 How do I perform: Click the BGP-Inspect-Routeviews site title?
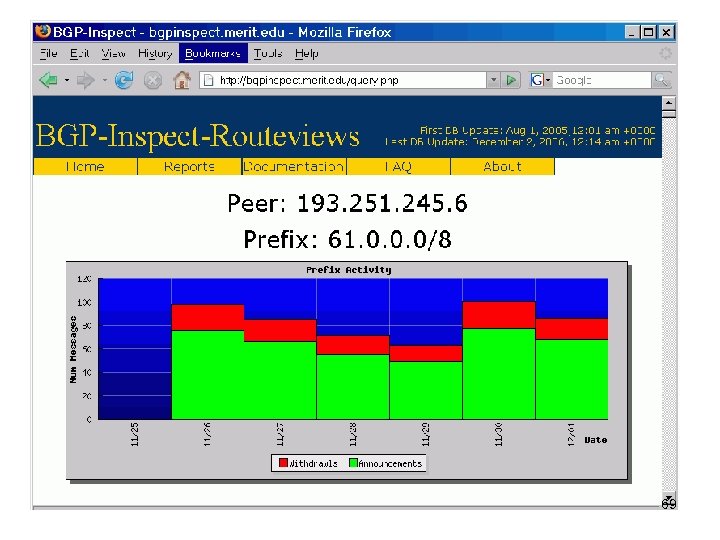click(197, 135)
